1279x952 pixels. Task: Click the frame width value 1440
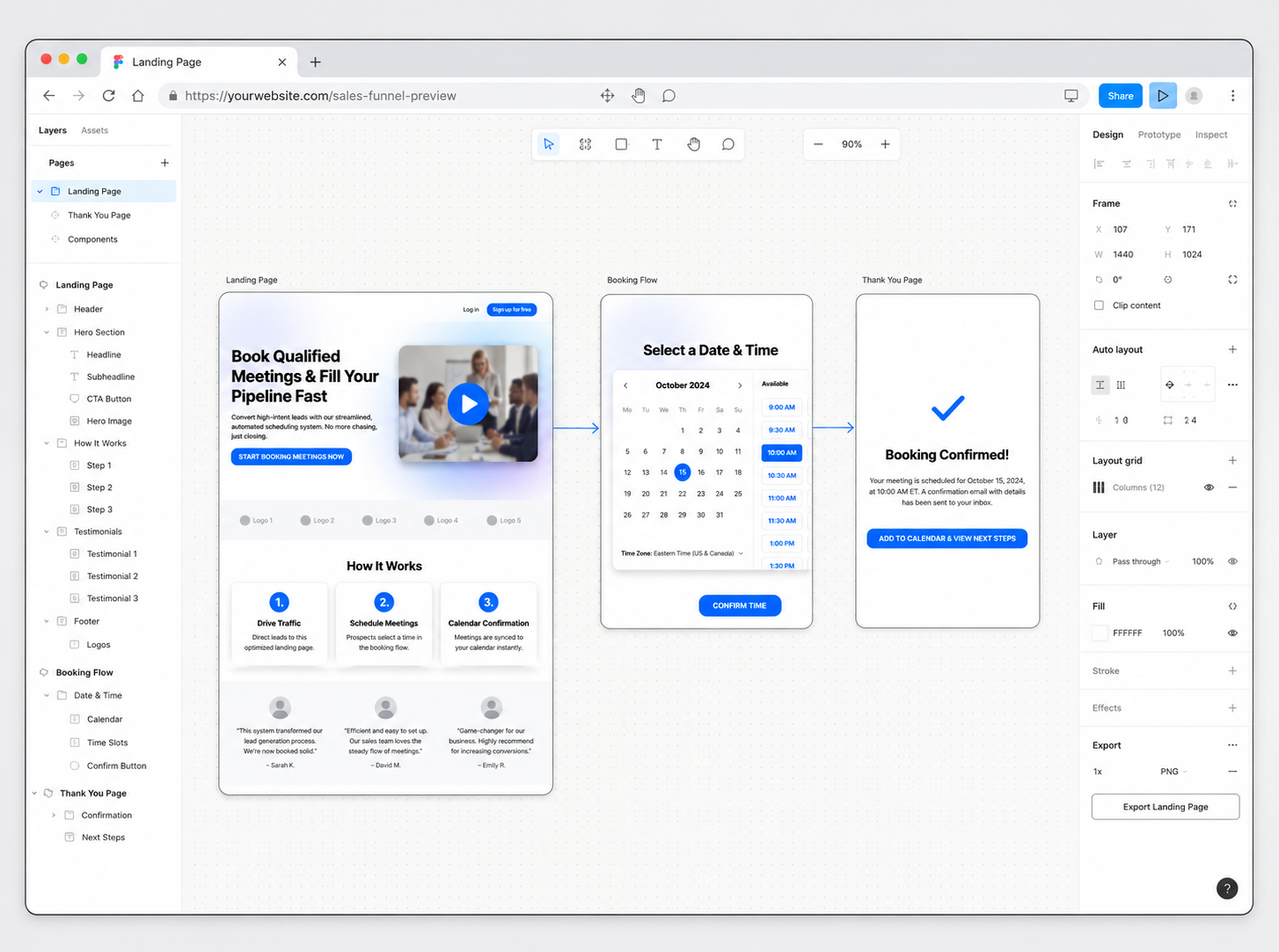1123,254
